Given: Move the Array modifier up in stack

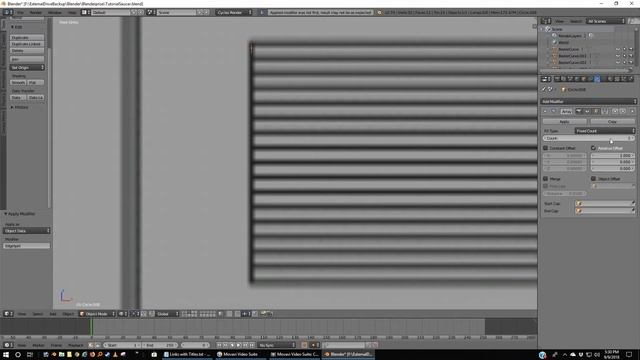Looking at the screenshot, I should pyautogui.click(x=615, y=111).
